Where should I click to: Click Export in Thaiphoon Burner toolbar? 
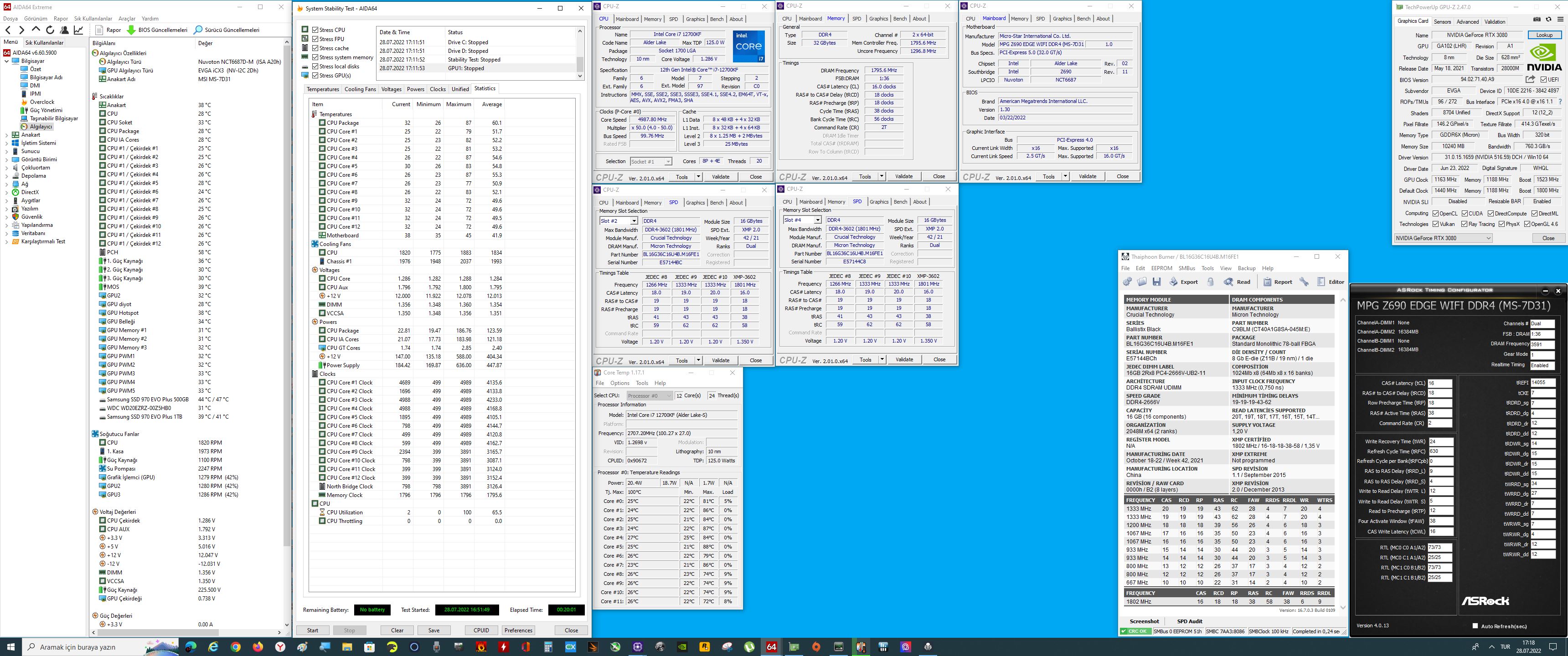click(x=1183, y=282)
